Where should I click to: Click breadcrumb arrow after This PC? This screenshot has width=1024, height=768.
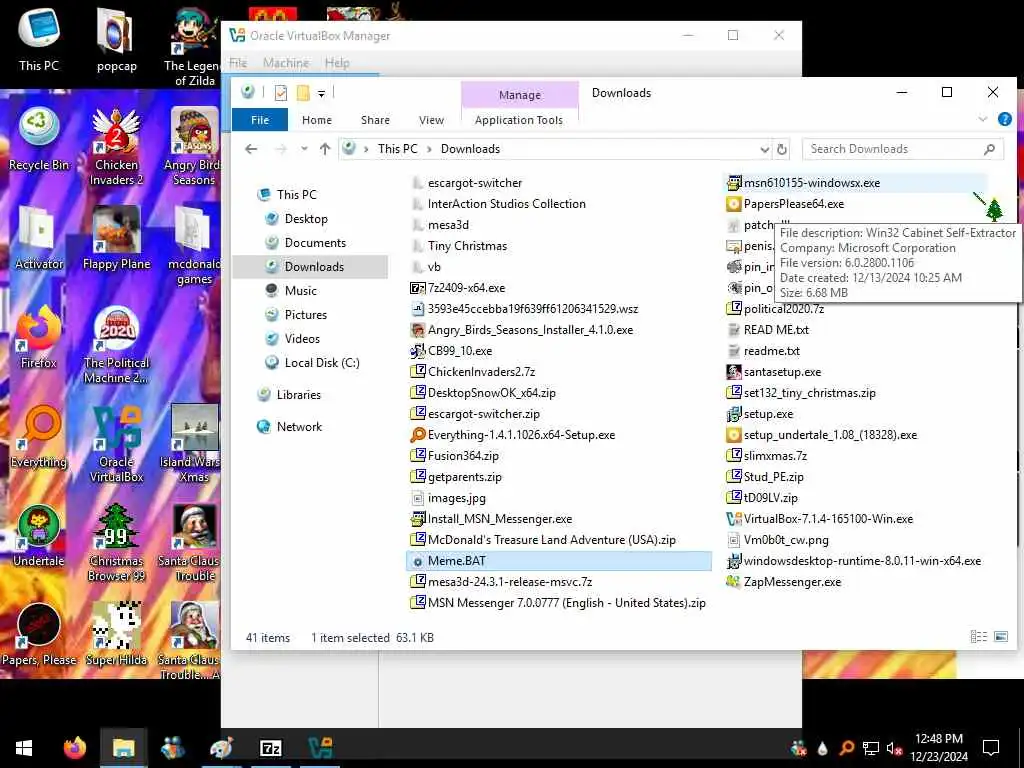coord(429,149)
